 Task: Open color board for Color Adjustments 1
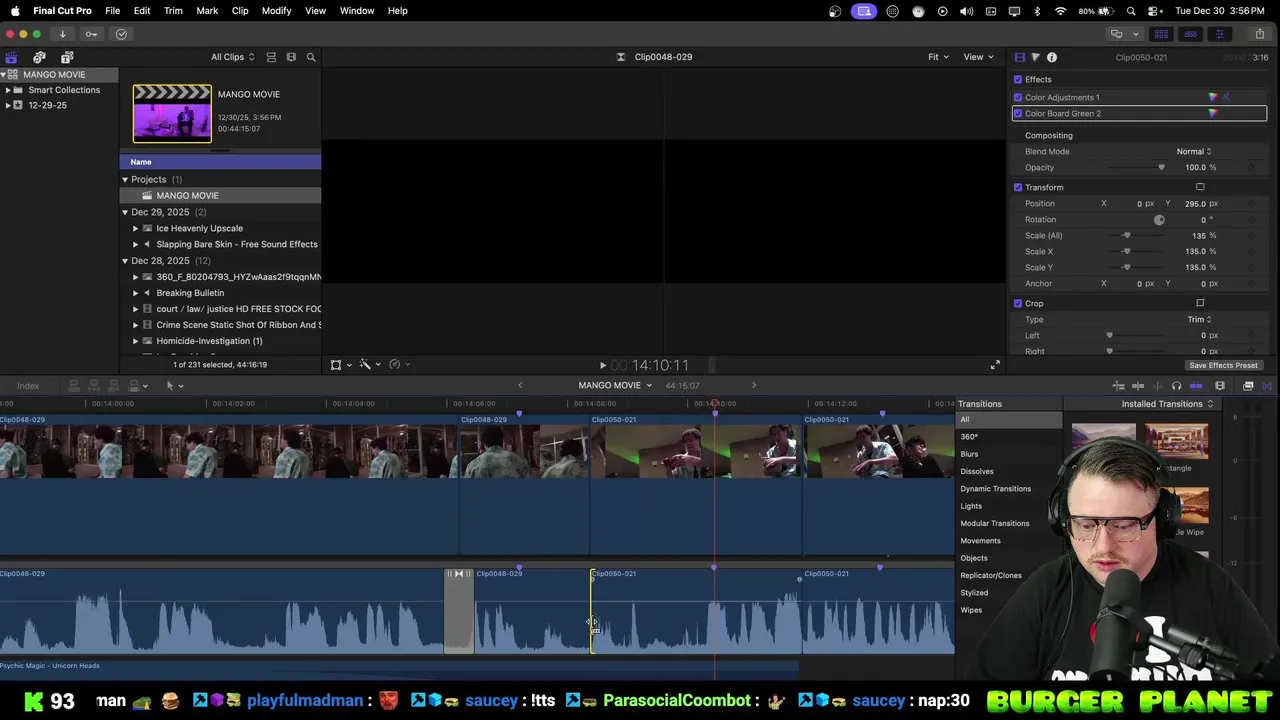click(x=1213, y=97)
